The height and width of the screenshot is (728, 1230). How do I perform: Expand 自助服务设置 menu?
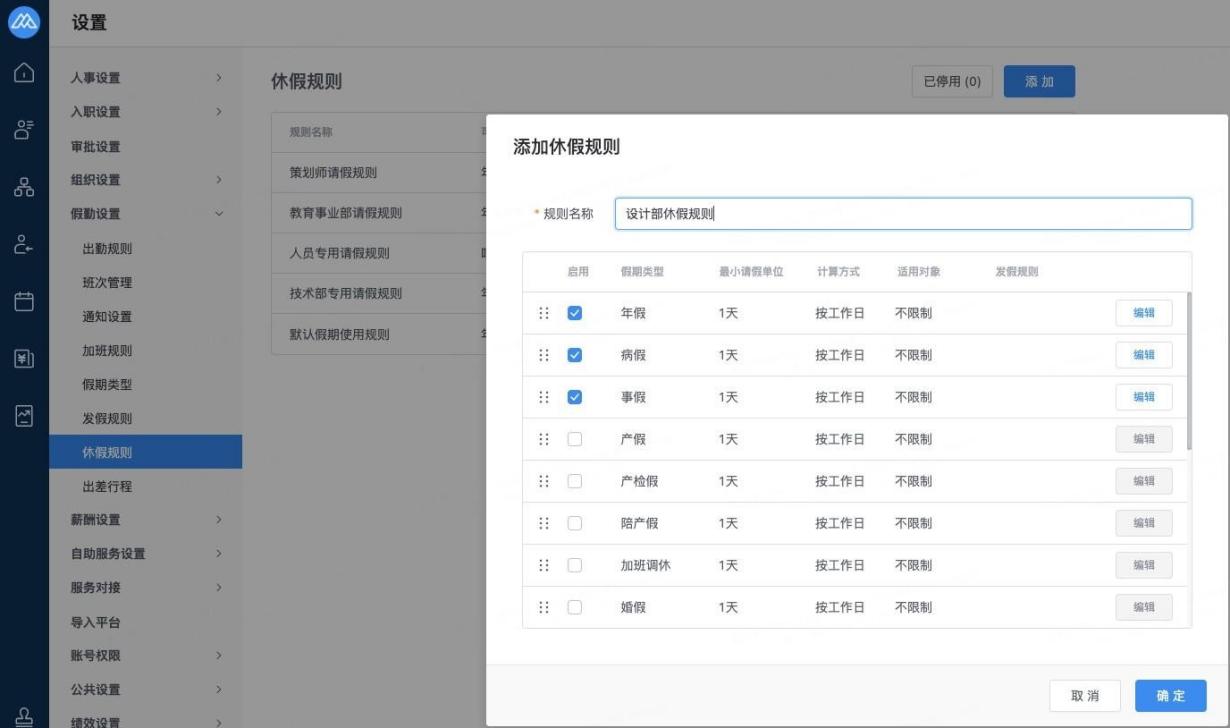tap(145, 554)
